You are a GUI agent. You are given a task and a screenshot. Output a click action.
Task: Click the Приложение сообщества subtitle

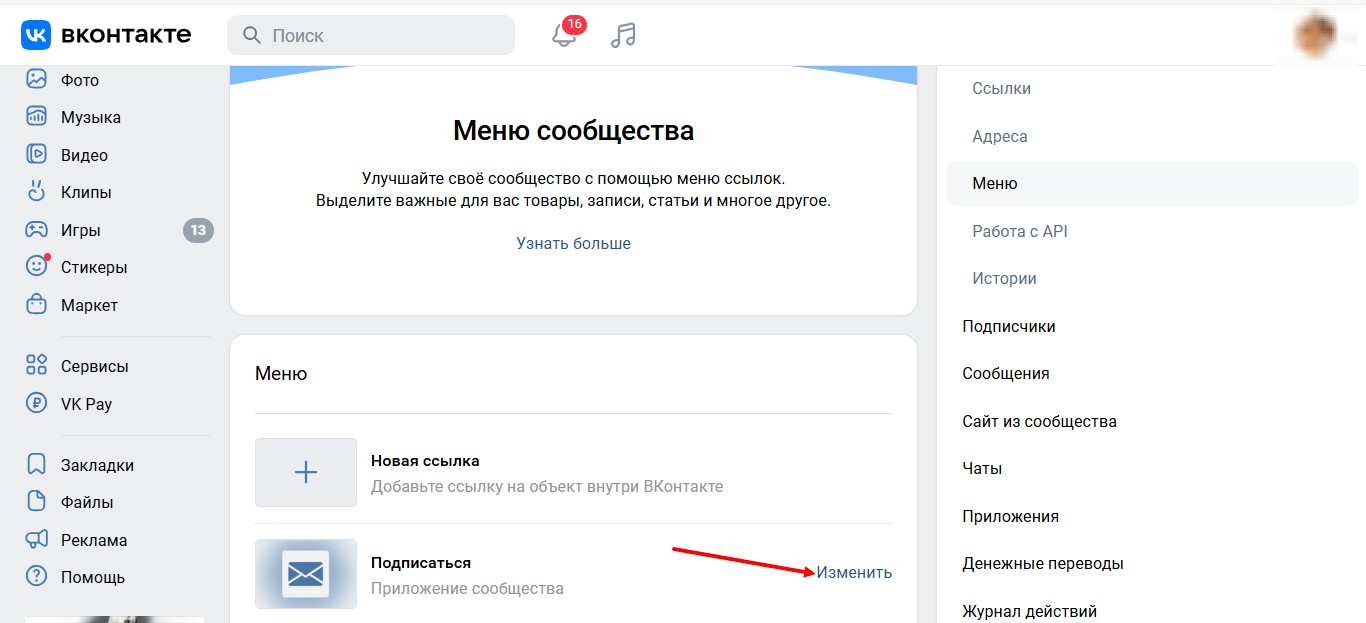(467, 588)
